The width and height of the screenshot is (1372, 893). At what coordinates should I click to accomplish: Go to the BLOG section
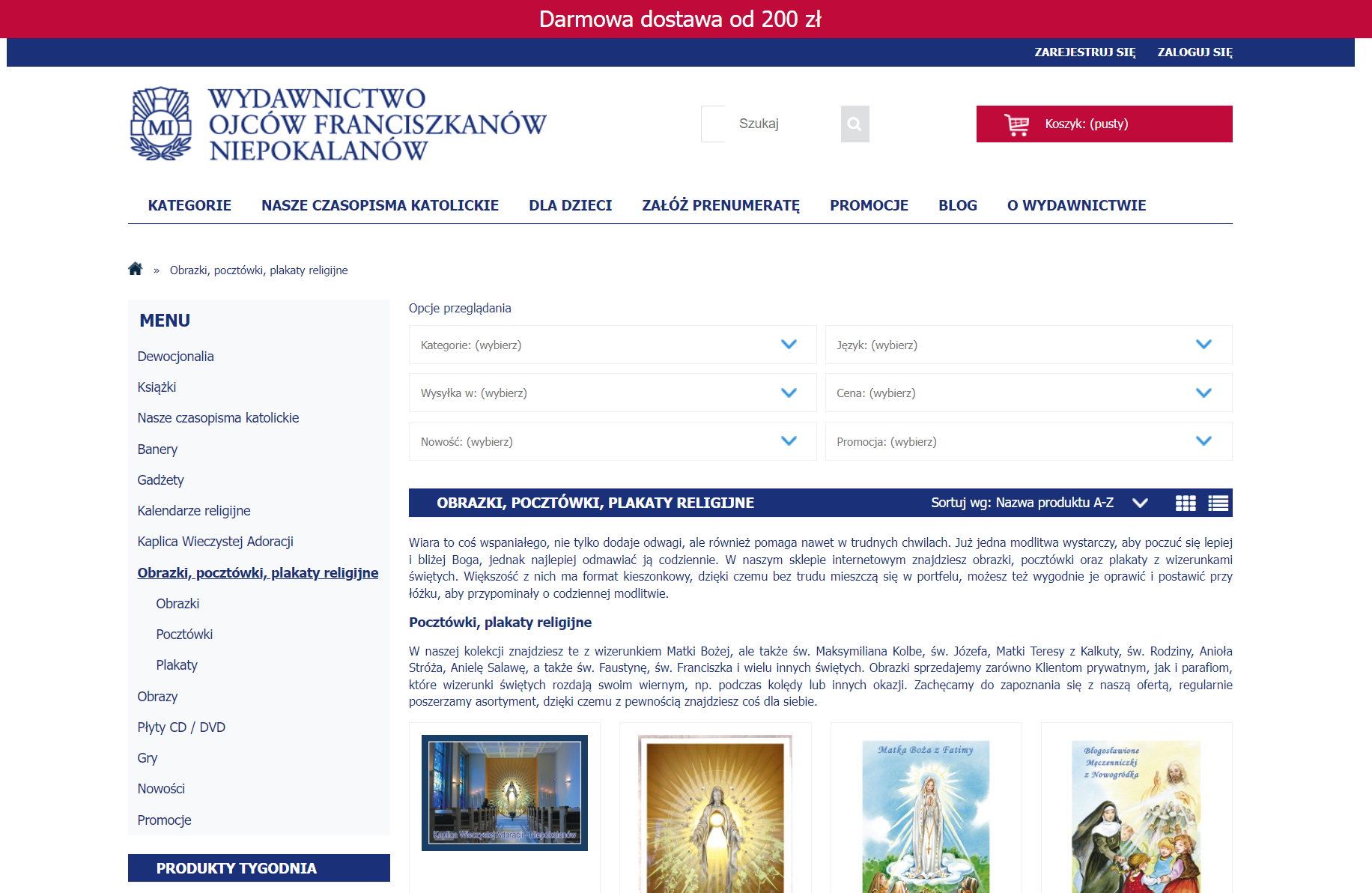click(957, 205)
